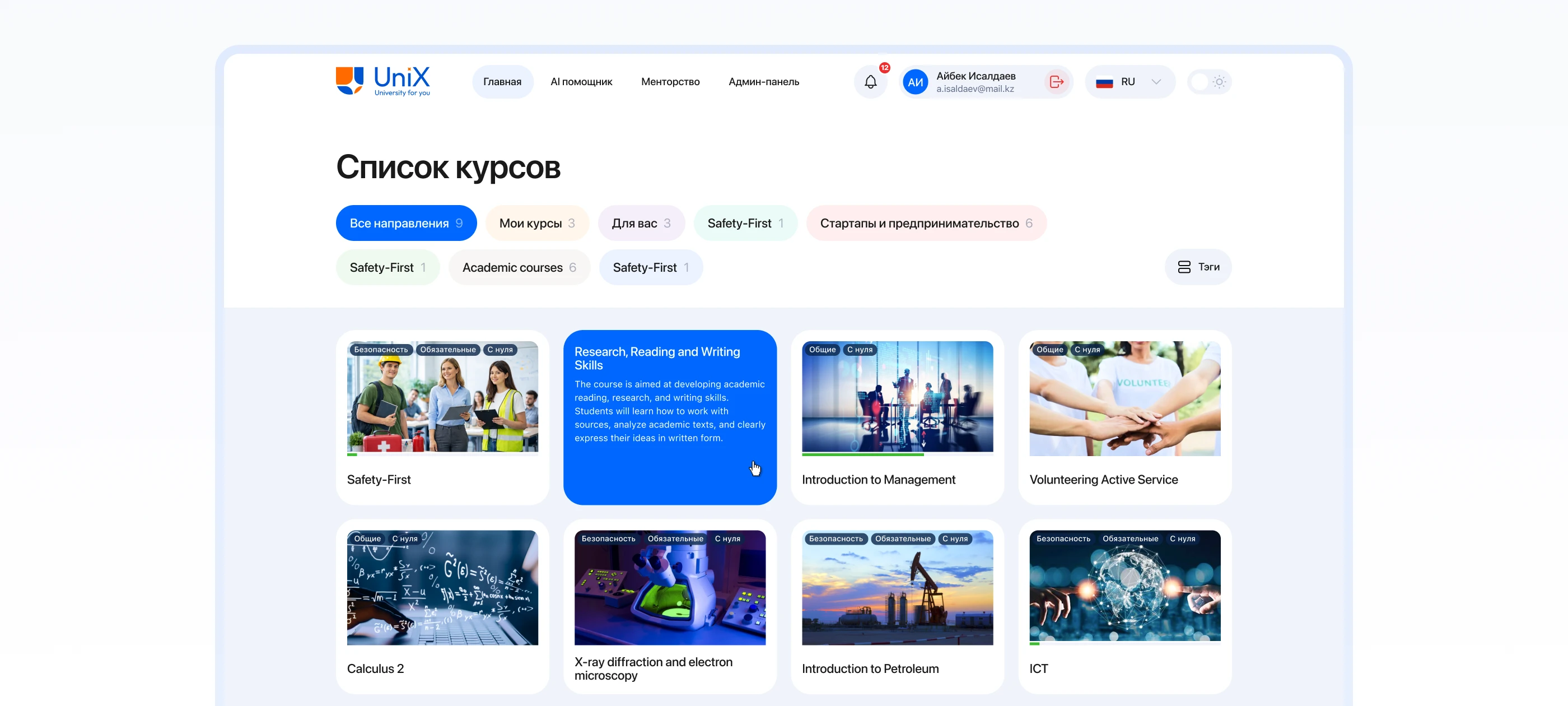Image resolution: width=1568 pixels, height=706 pixels.
Task: Log out using the red exit icon
Action: click(x=1056, y=82)
